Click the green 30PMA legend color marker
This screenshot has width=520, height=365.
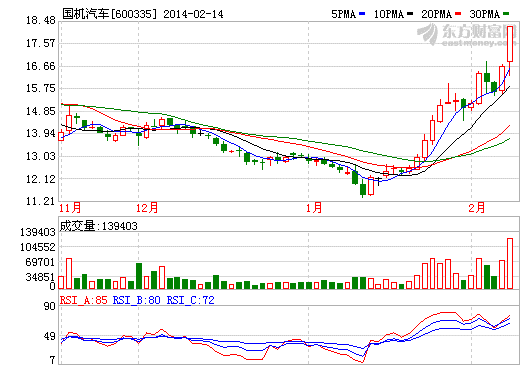(506, 14)
